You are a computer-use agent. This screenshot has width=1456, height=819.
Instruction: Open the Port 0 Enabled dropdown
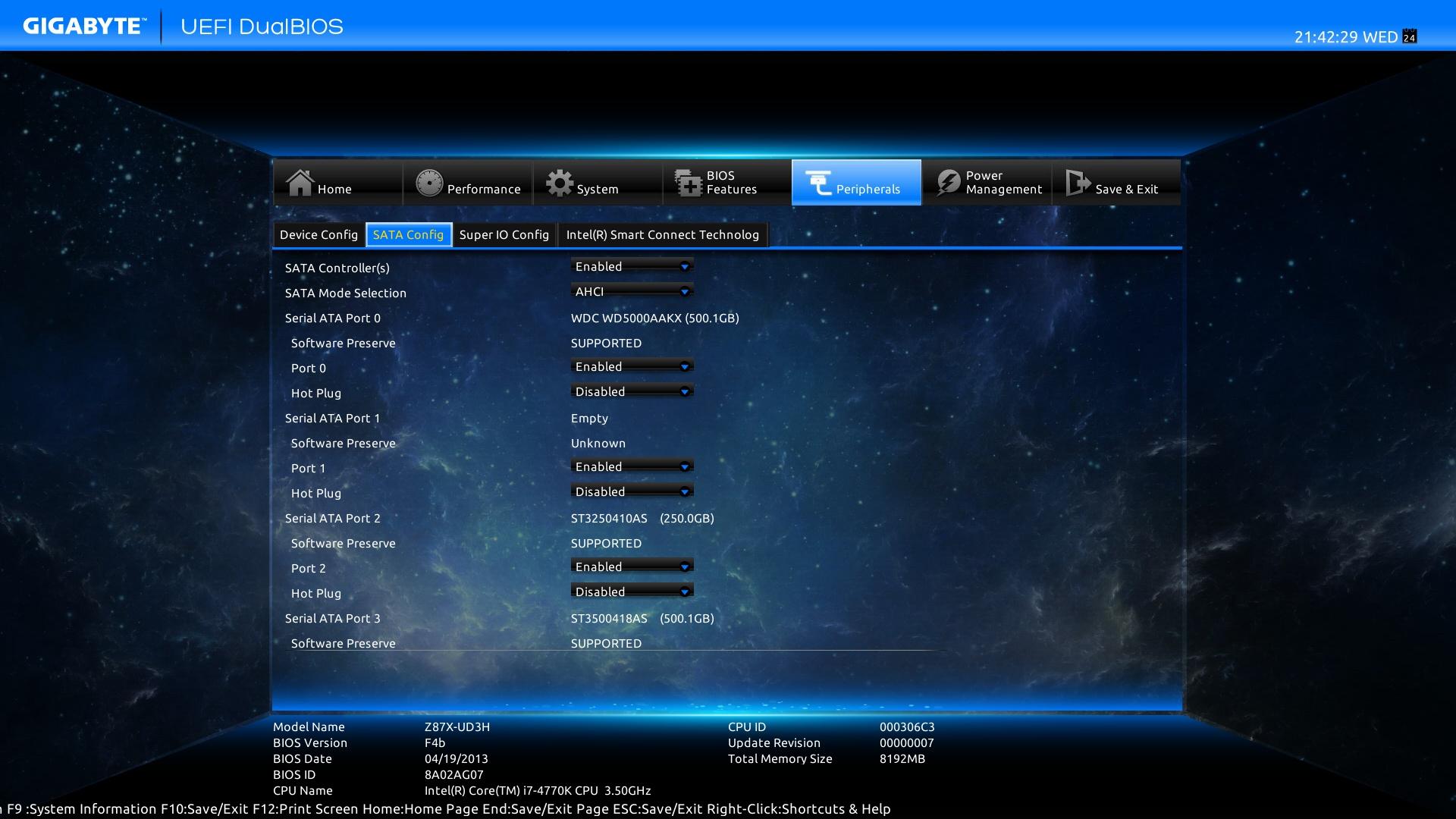(632, 367)
